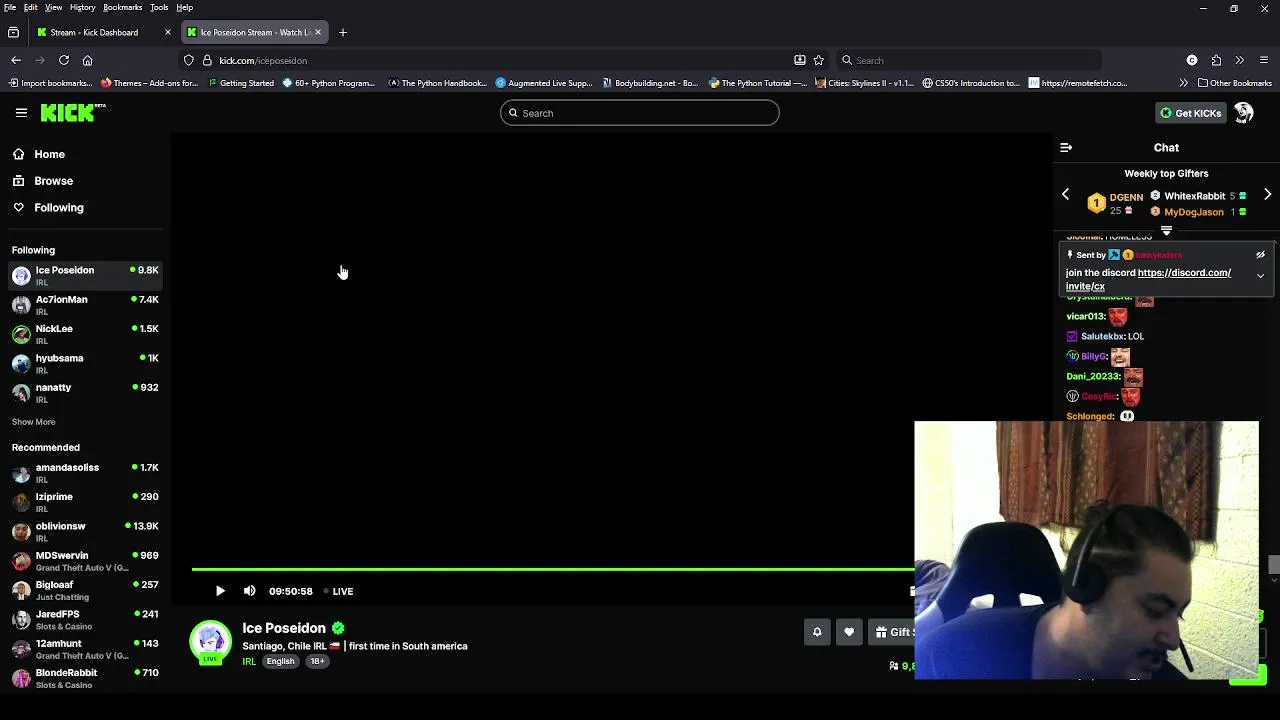
Task: Click the Kick site search box
Action: pyautogui.click(x=640, y=113)
